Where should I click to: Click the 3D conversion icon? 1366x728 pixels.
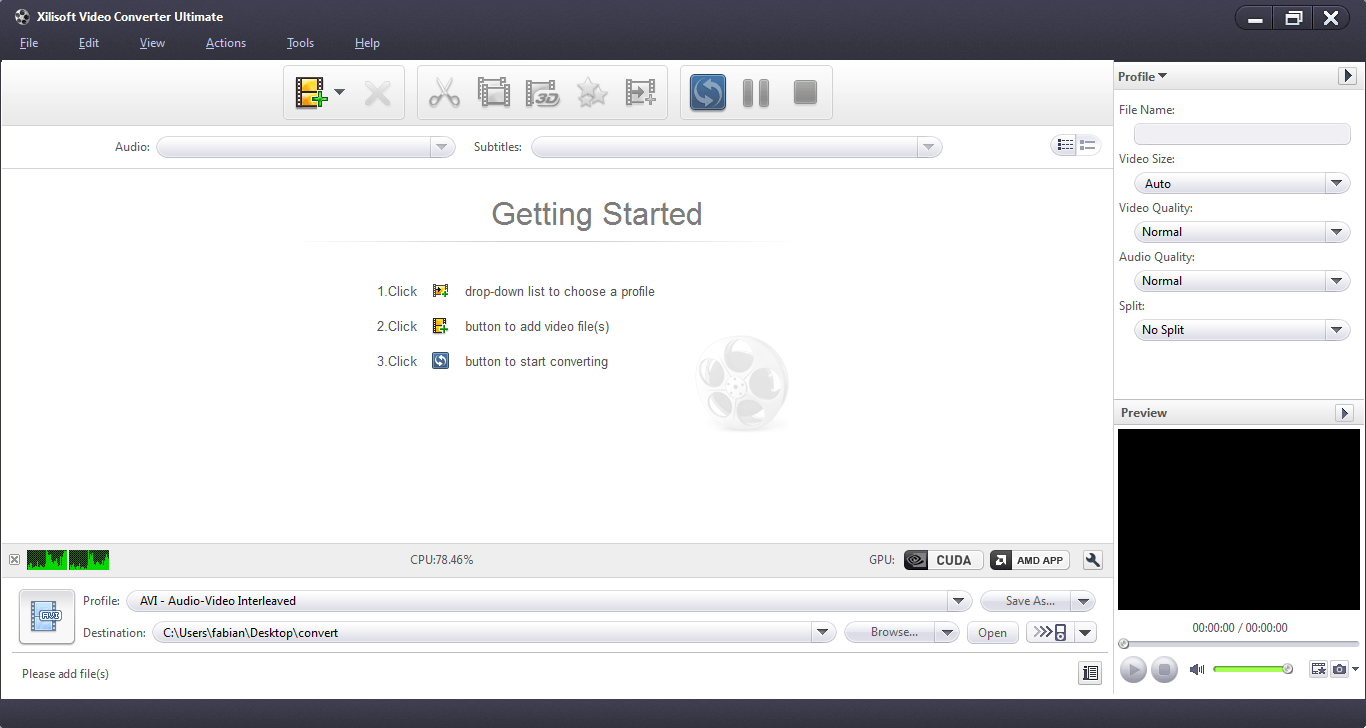pyautogui.click(x=543, y=92)
